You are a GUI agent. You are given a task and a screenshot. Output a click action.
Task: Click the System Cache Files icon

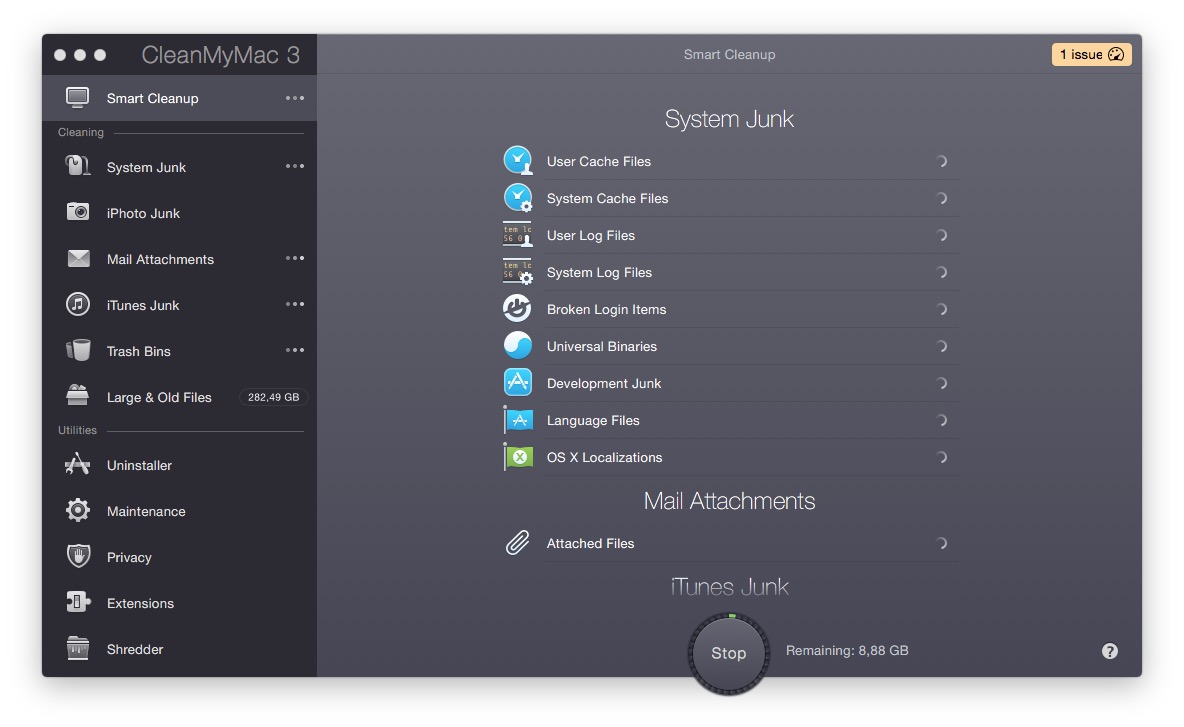[518, 198]
